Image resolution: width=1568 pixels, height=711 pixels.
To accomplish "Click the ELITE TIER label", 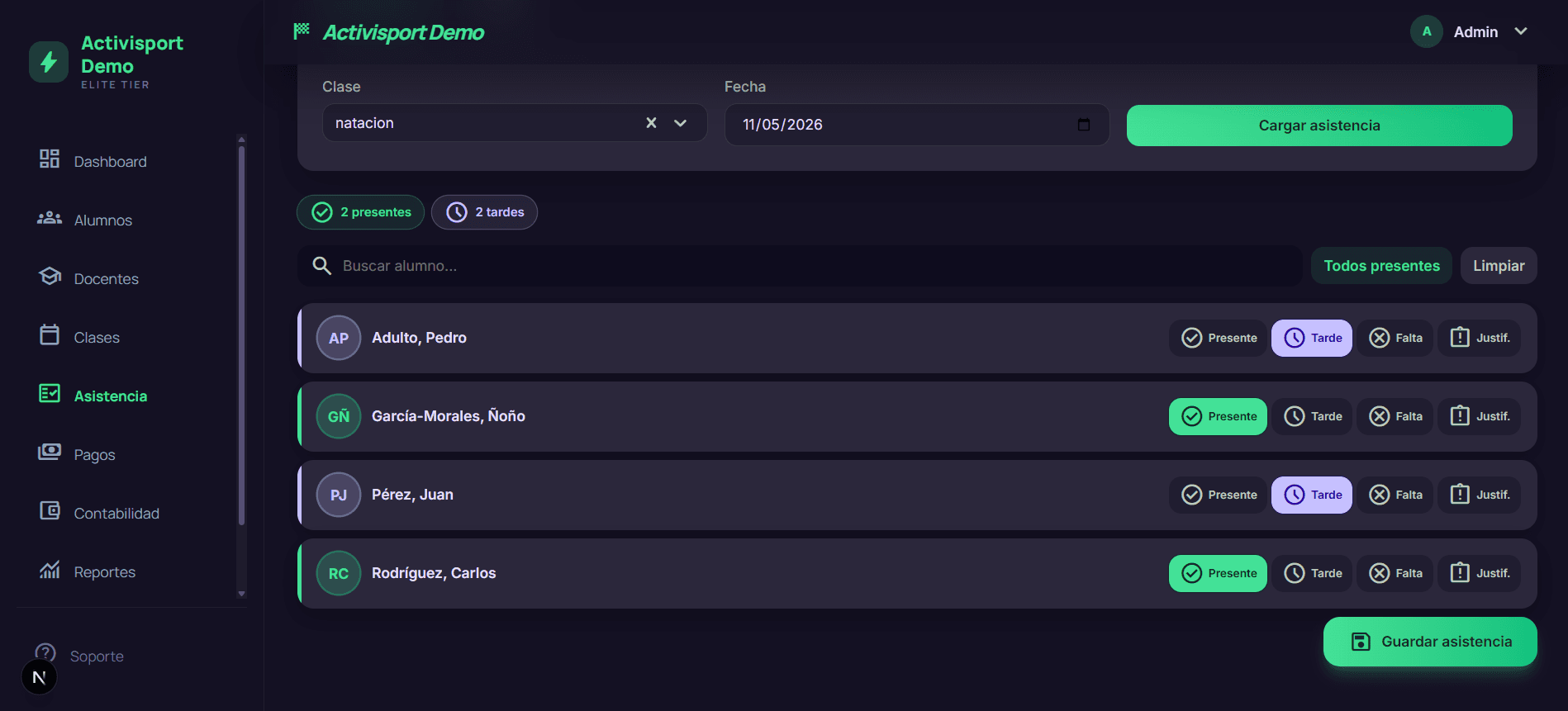I will pos(115,85).
